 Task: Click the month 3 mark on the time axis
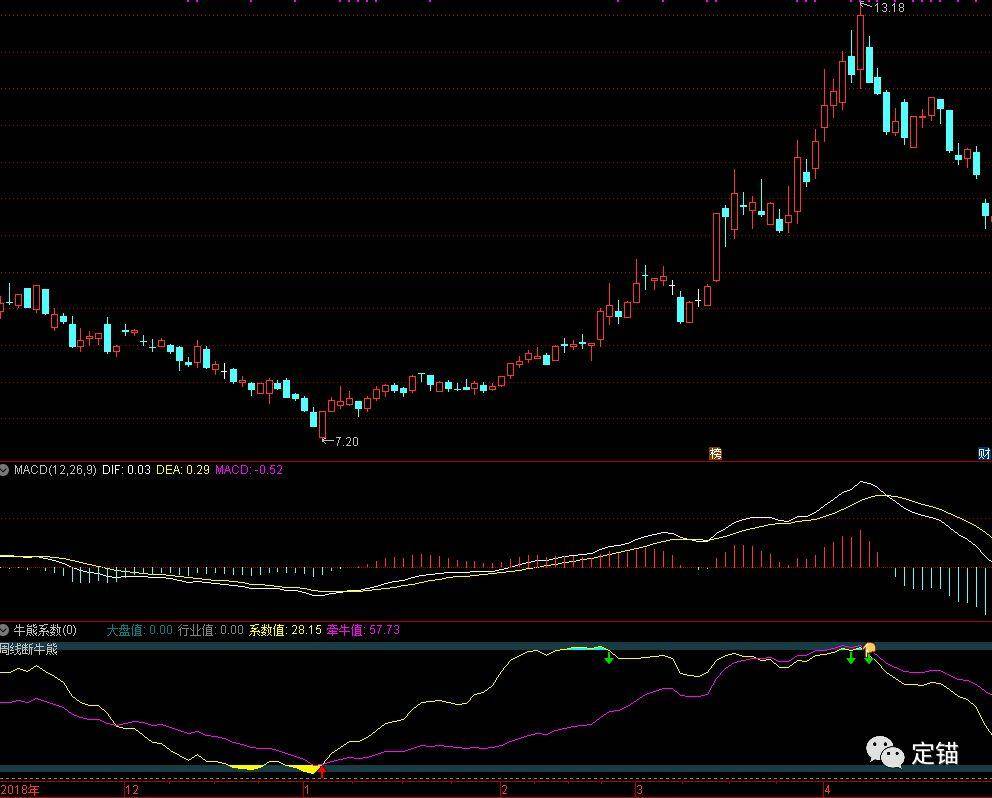[640, 790]
